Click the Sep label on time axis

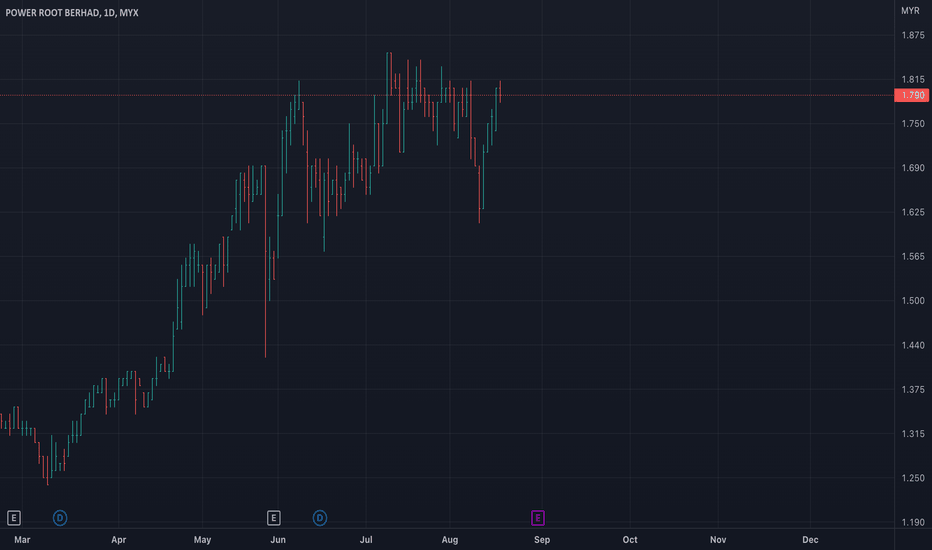pos(542,540)
